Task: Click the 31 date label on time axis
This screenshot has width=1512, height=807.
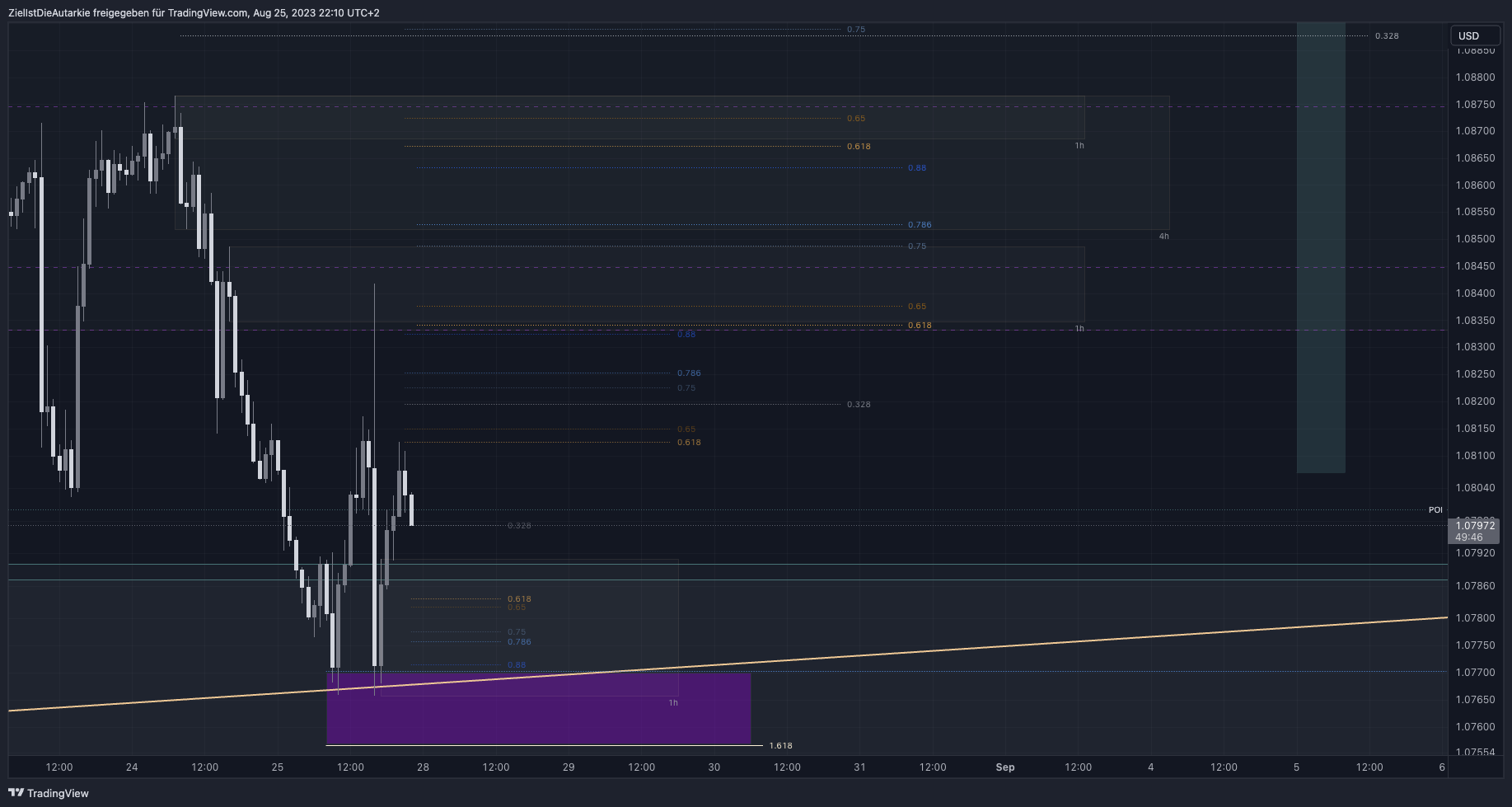Action: [859, 767]
